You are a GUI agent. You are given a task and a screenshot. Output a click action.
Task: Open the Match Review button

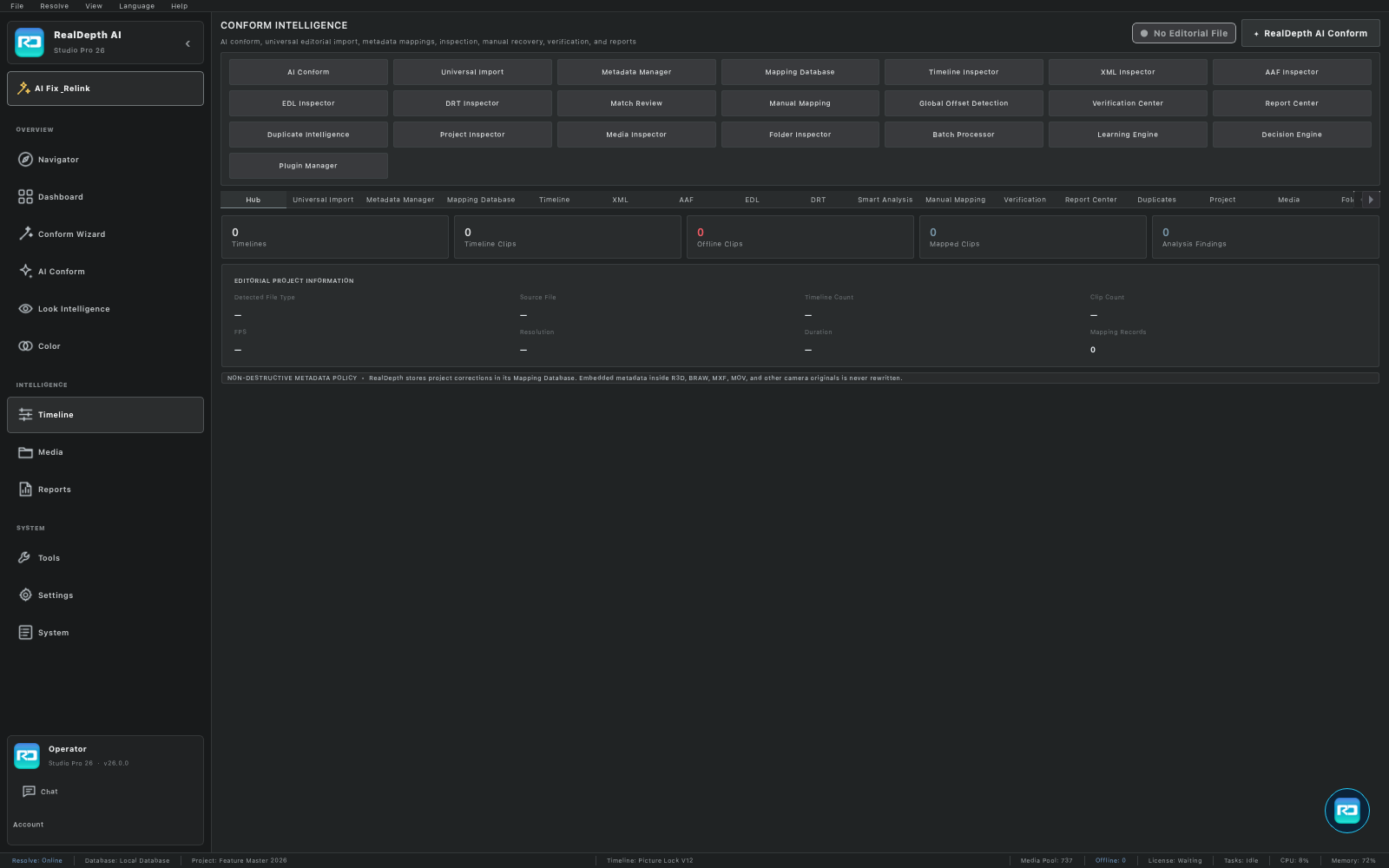tap(636, 103)
